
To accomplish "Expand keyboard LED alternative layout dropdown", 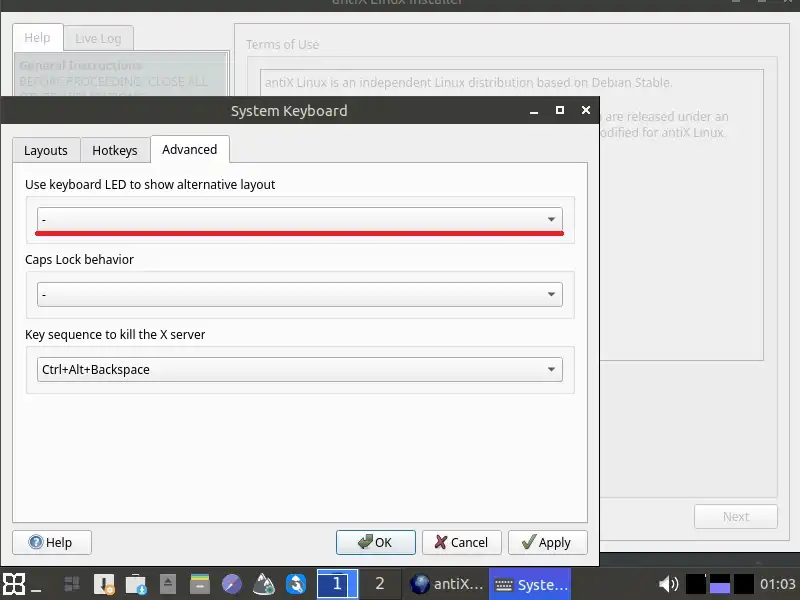I will tap(299, 219).
